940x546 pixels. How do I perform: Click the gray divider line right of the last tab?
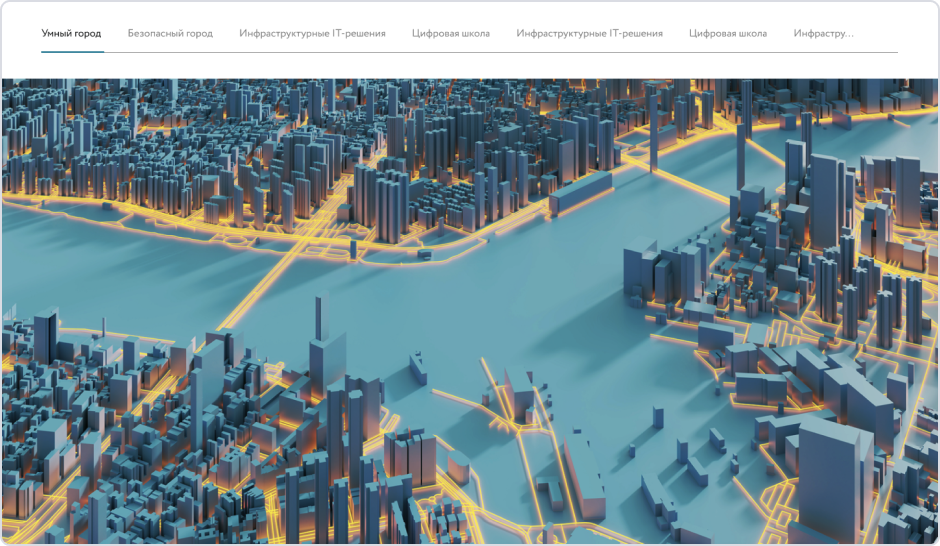[x=880, y=52]
